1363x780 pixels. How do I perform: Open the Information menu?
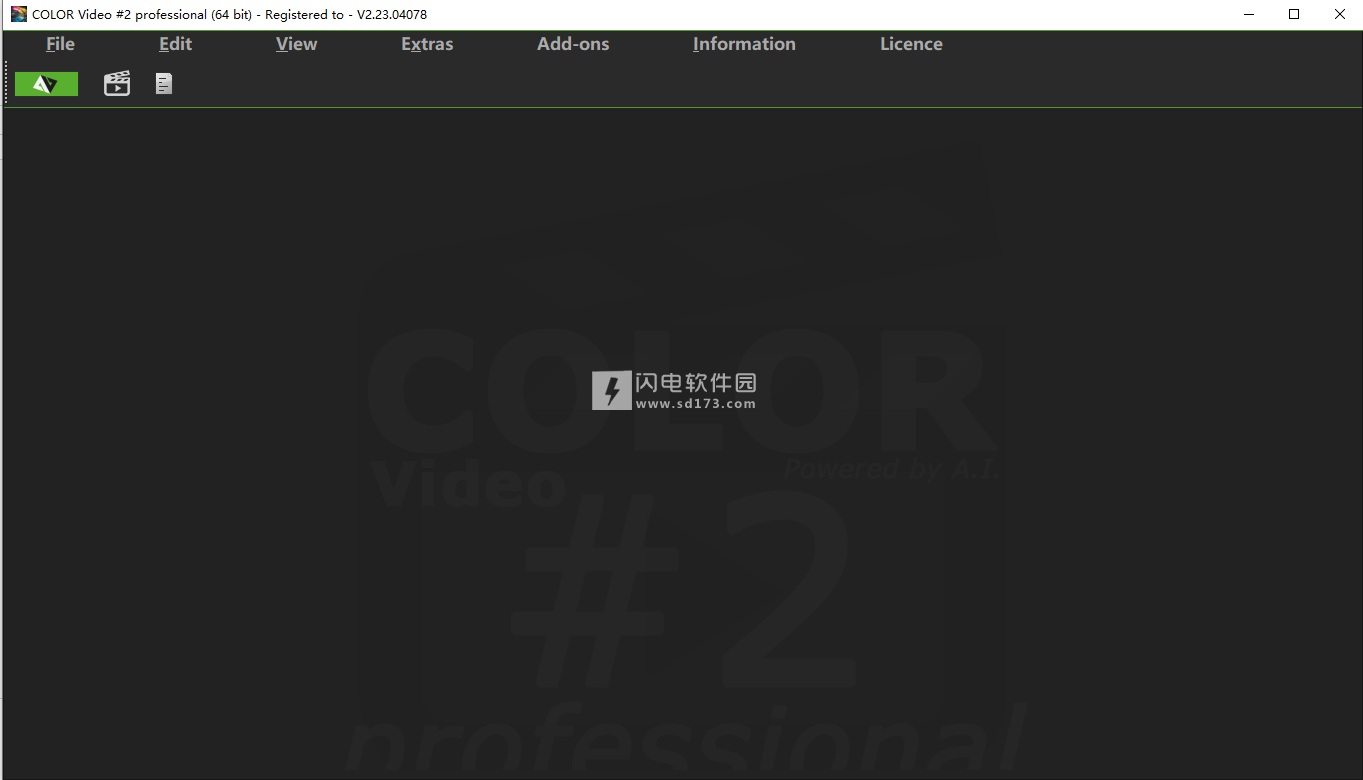pyautogui.click(x=744, y=44)
